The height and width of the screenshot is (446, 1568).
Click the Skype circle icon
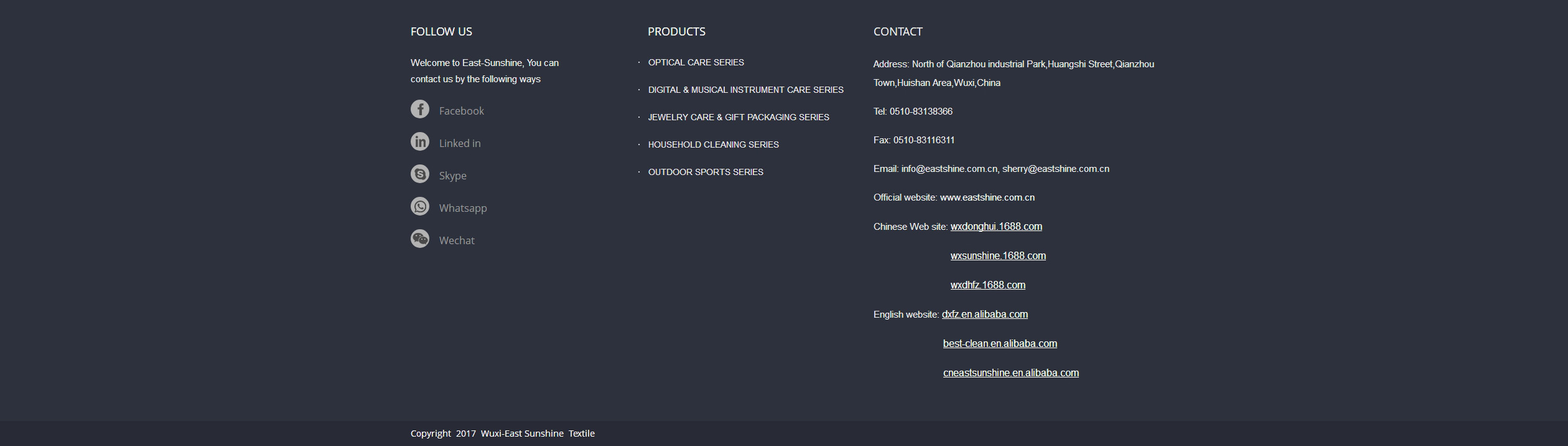pos(420,174)
